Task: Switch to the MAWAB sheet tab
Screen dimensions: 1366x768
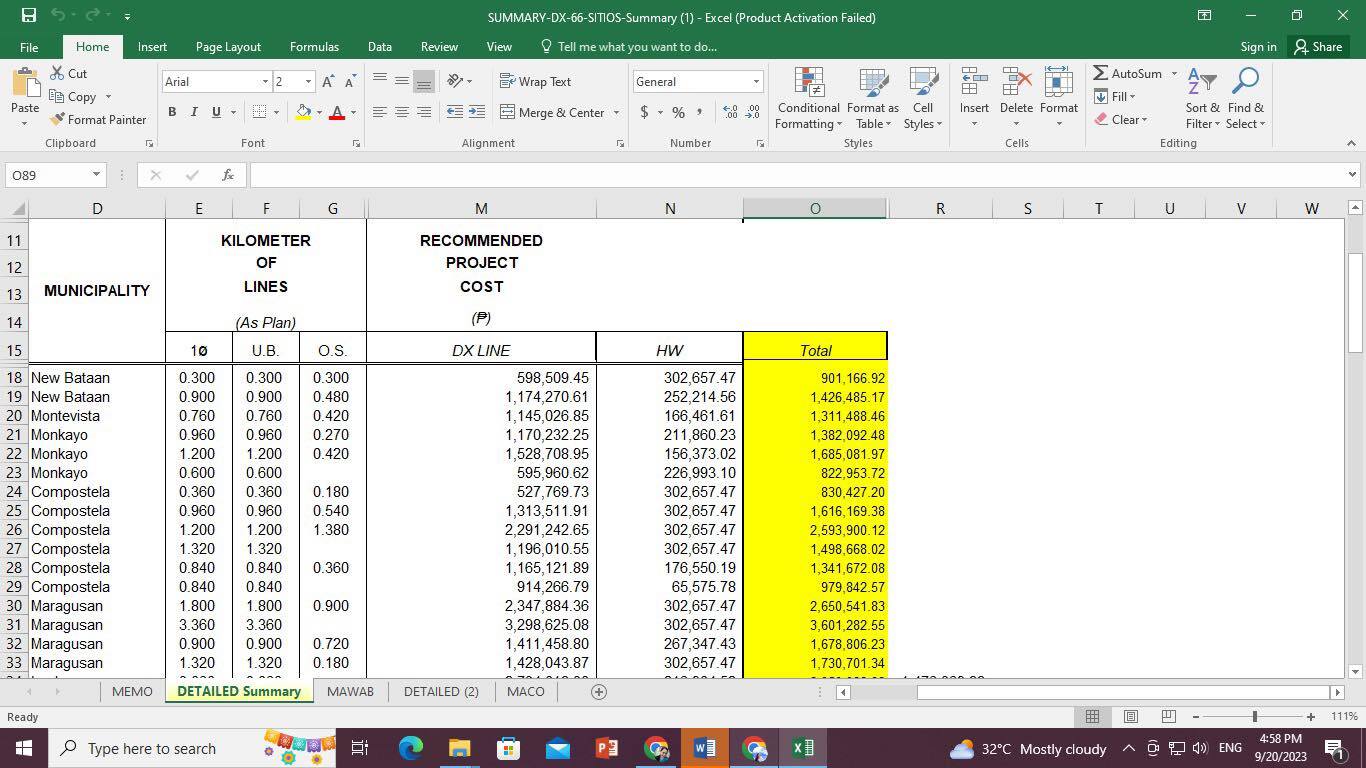Action: 350,691
